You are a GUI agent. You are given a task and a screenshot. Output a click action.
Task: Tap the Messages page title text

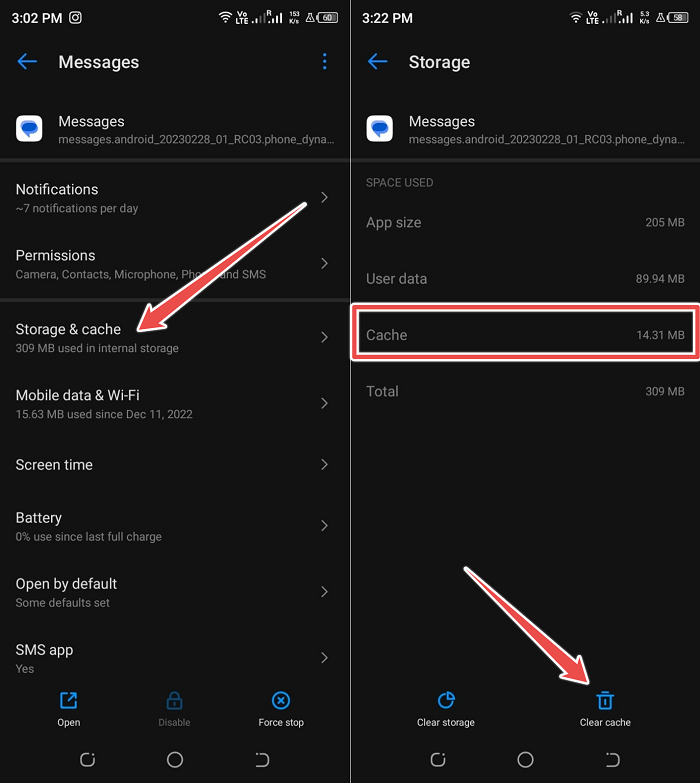[x=99, y=62]
